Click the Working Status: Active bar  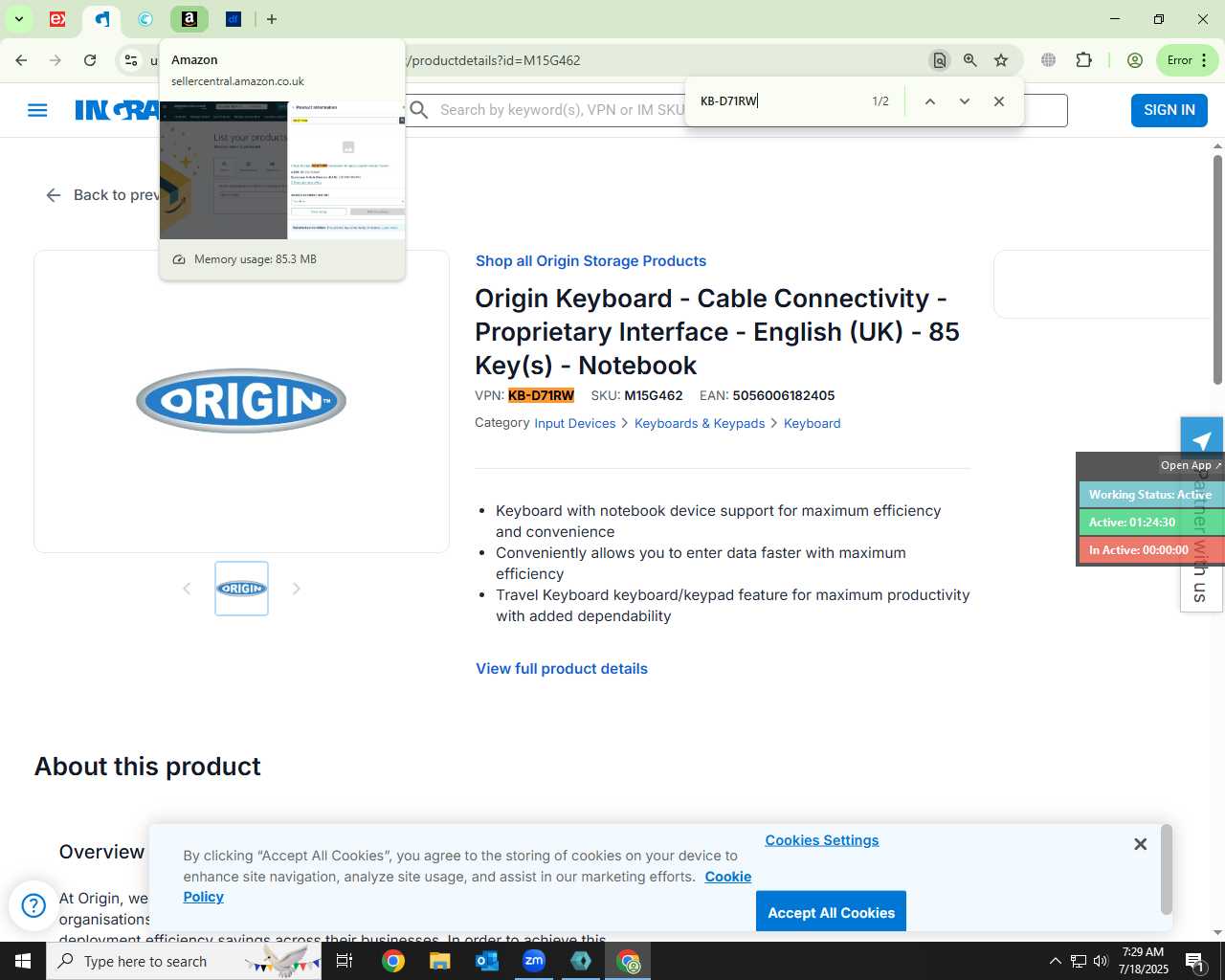click(x=1151, y=495)
